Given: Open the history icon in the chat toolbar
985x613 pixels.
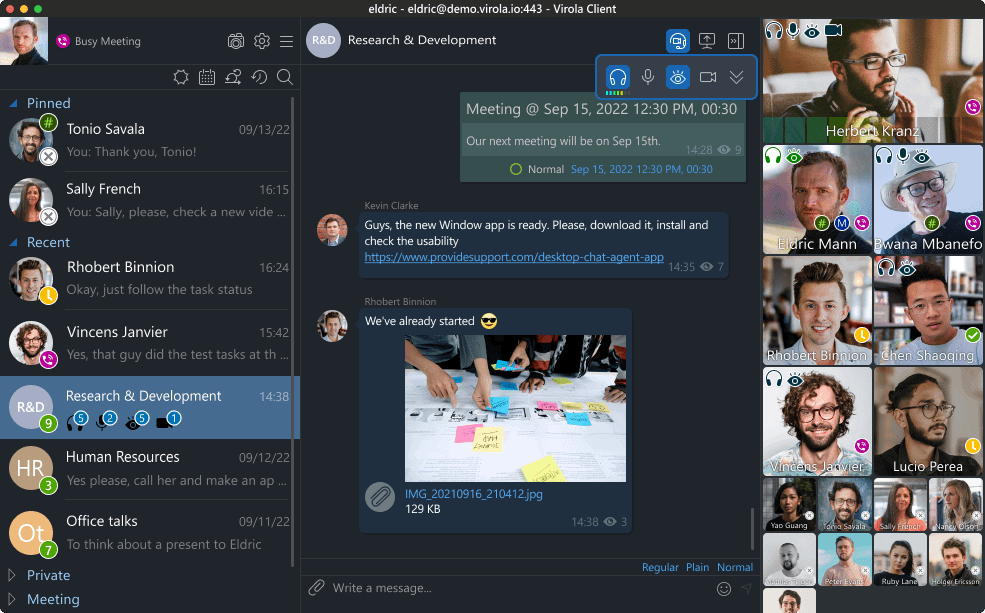Looking at the screenshot, I should tap(260, 76).
